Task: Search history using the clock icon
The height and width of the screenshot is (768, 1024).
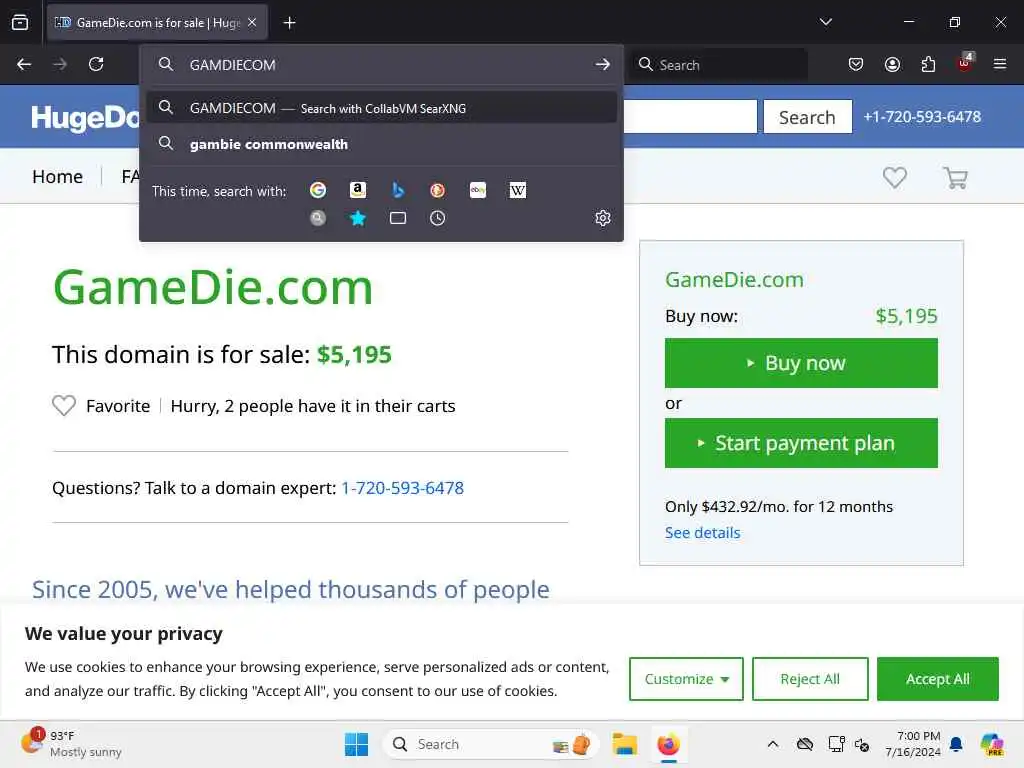Action: coord(438,218)
